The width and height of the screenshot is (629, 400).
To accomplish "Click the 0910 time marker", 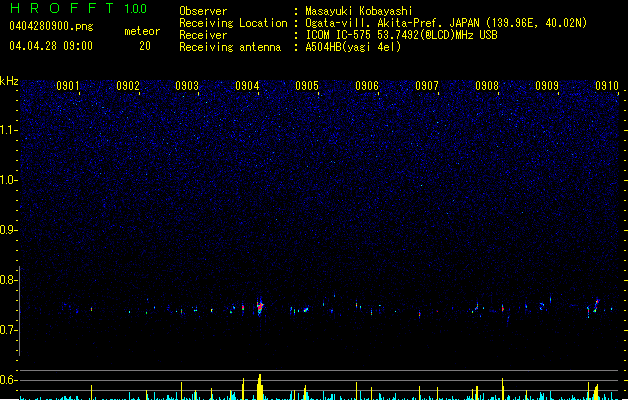I will (x=607, y=86).
